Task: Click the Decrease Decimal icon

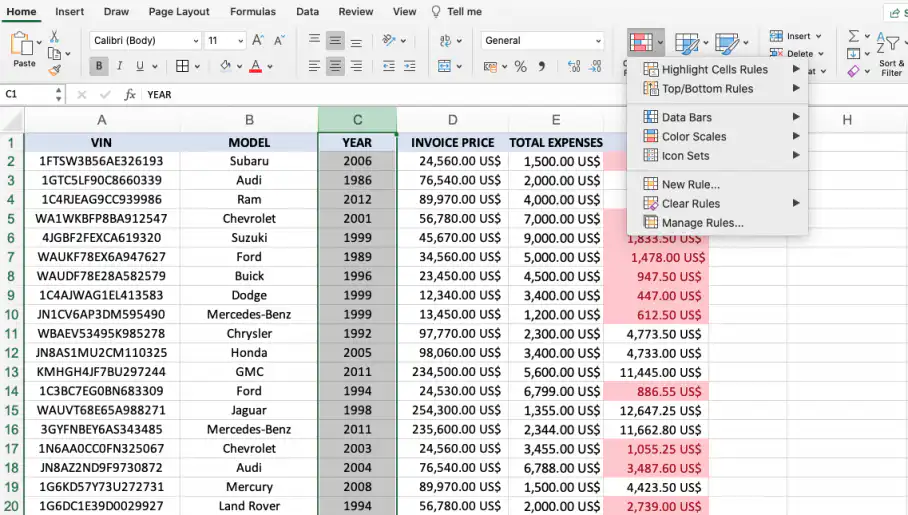Action: click(x=595, y=67)
